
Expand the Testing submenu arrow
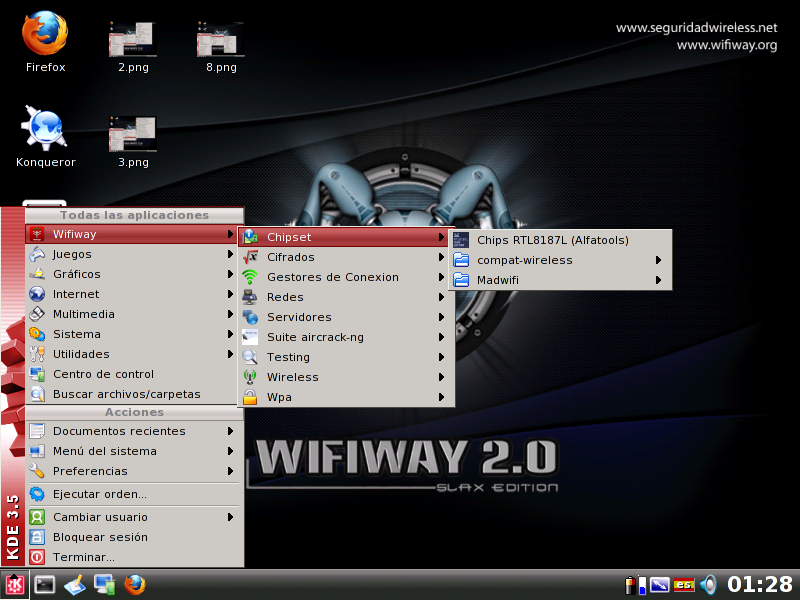click(441, 357)
